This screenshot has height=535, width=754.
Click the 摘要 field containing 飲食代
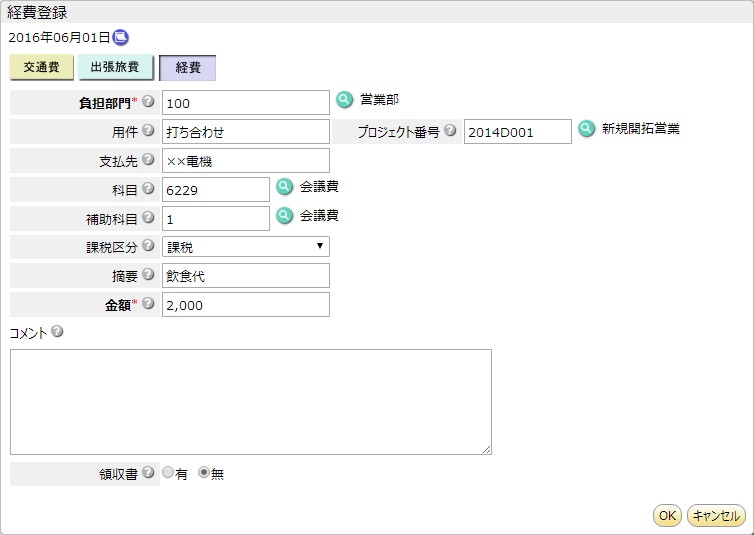click(246, 275)
